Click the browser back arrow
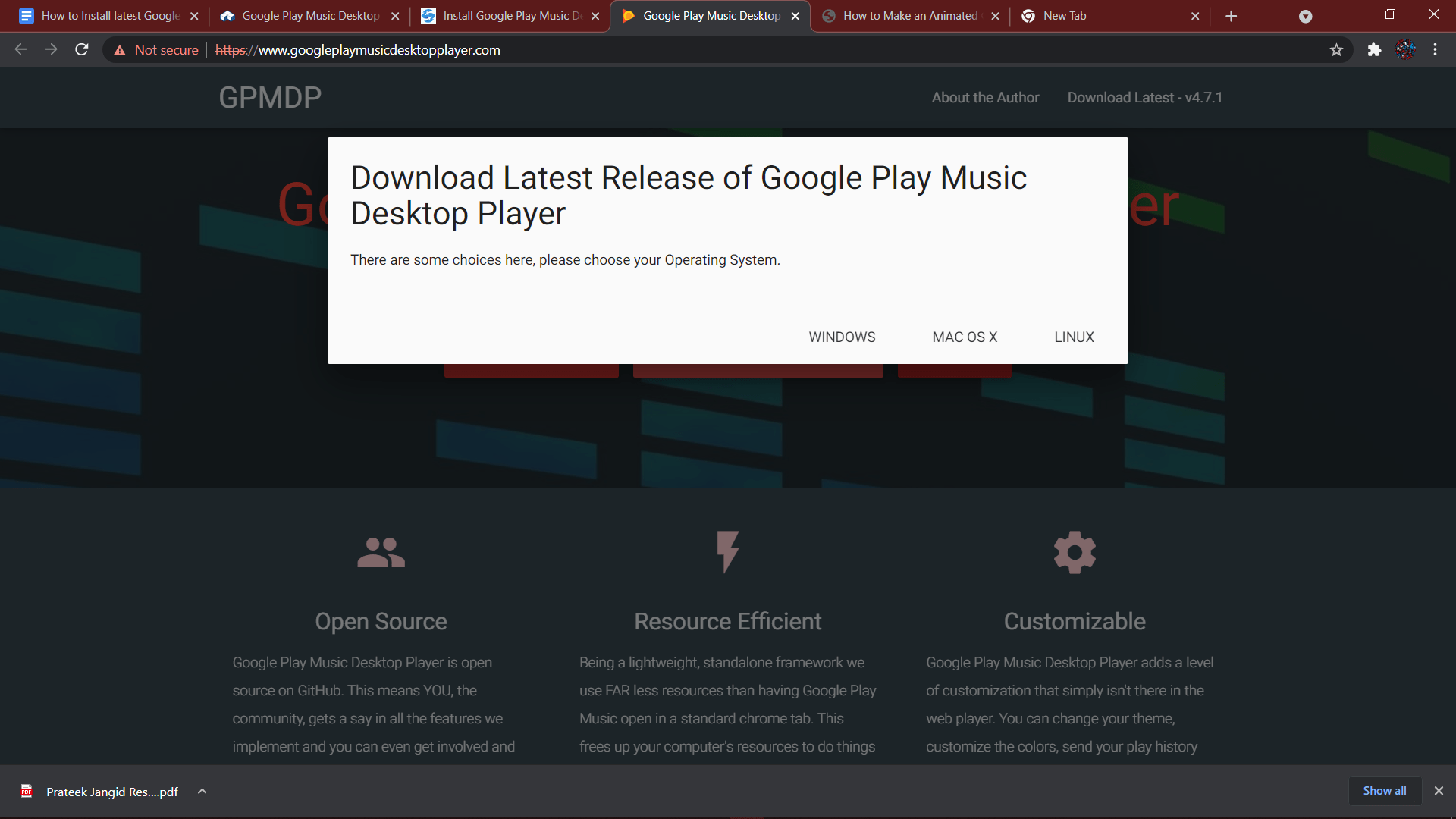 (x=20, y=50)
